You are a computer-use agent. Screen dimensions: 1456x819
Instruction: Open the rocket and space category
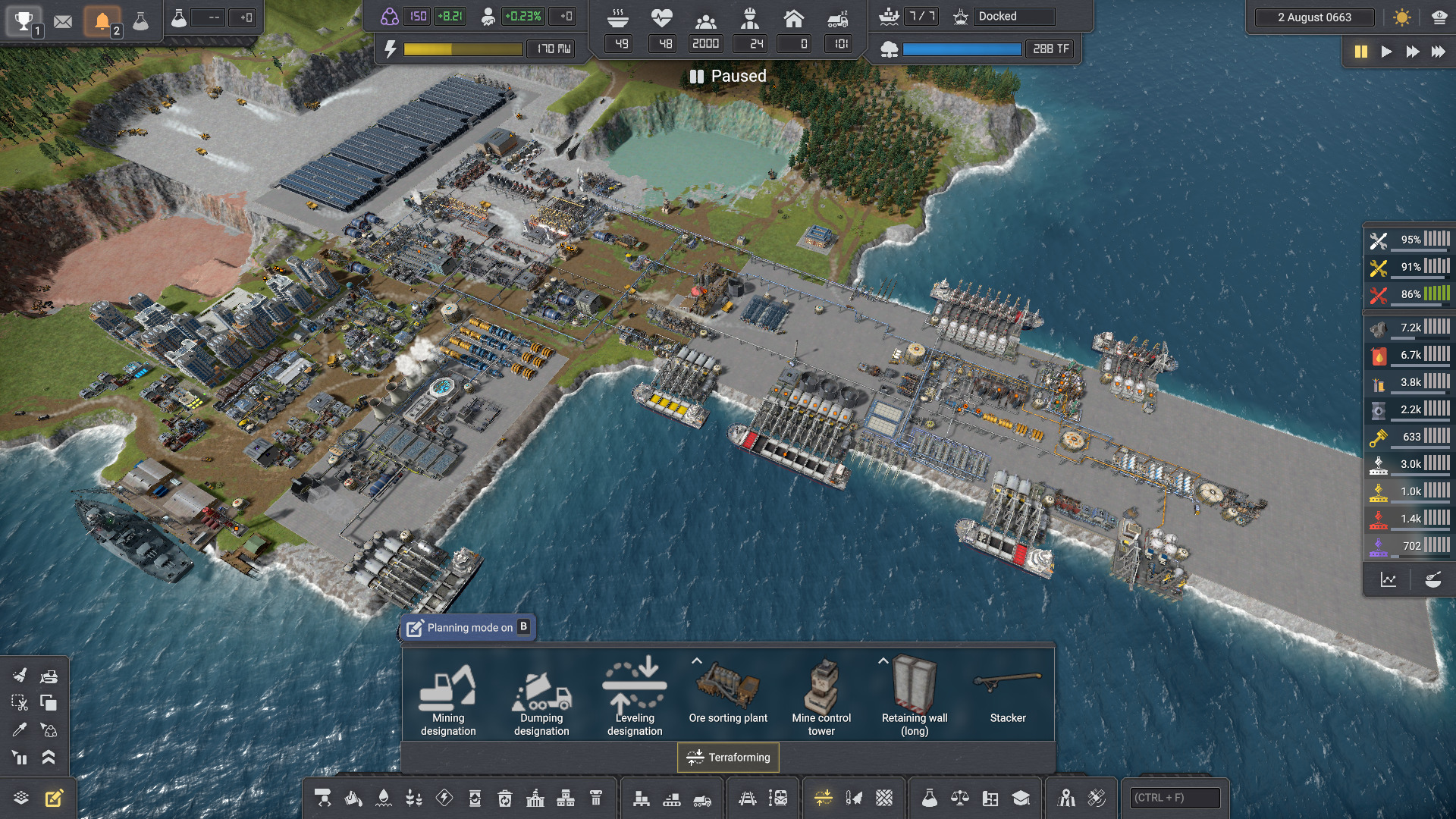(x=854, y=798)
